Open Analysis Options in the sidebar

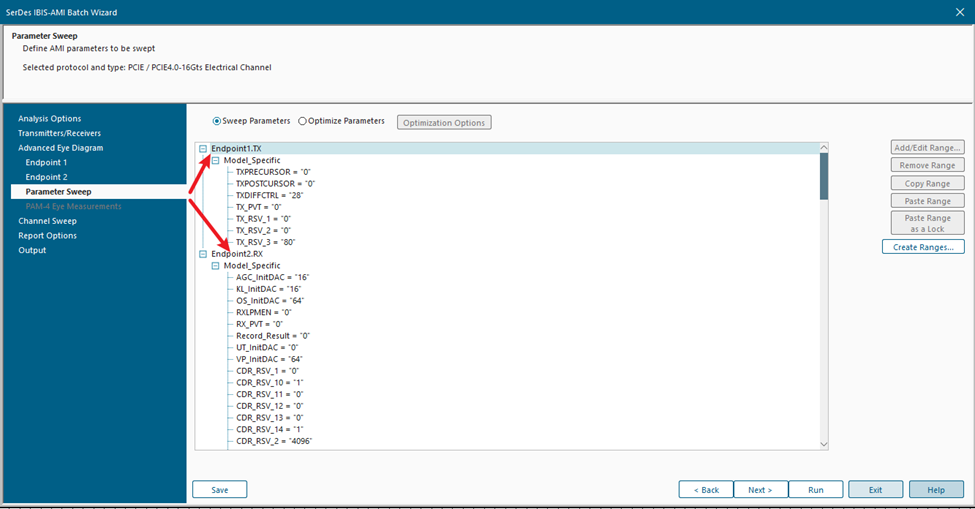(49, 119)
